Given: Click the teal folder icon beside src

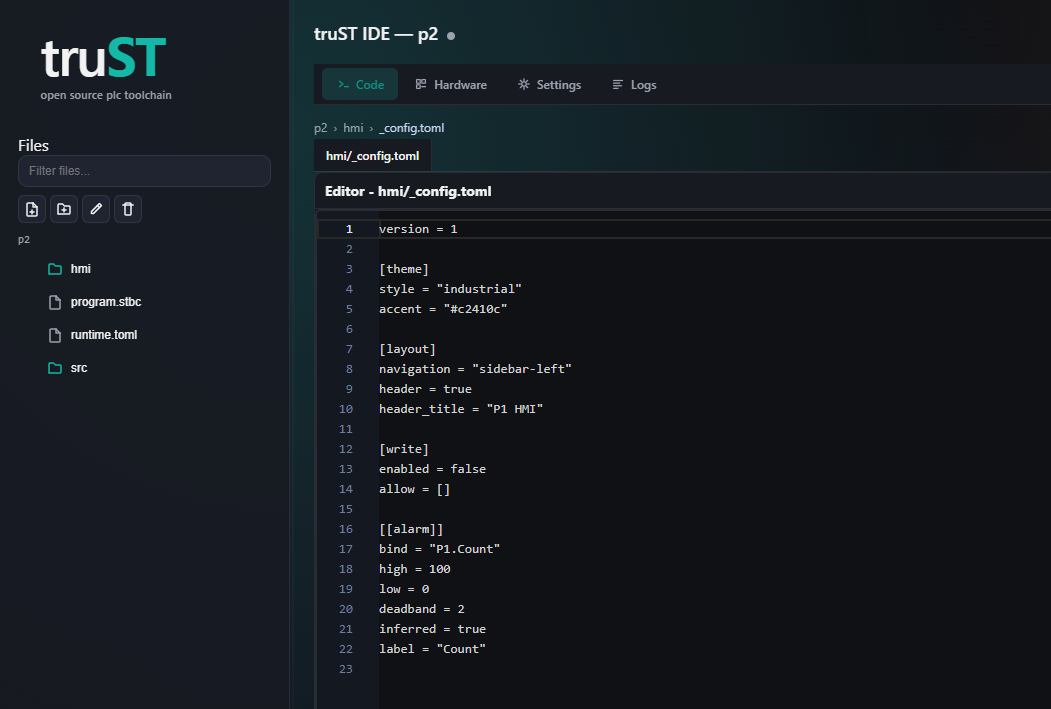Looking at the screenshot, I should [55, 368].
